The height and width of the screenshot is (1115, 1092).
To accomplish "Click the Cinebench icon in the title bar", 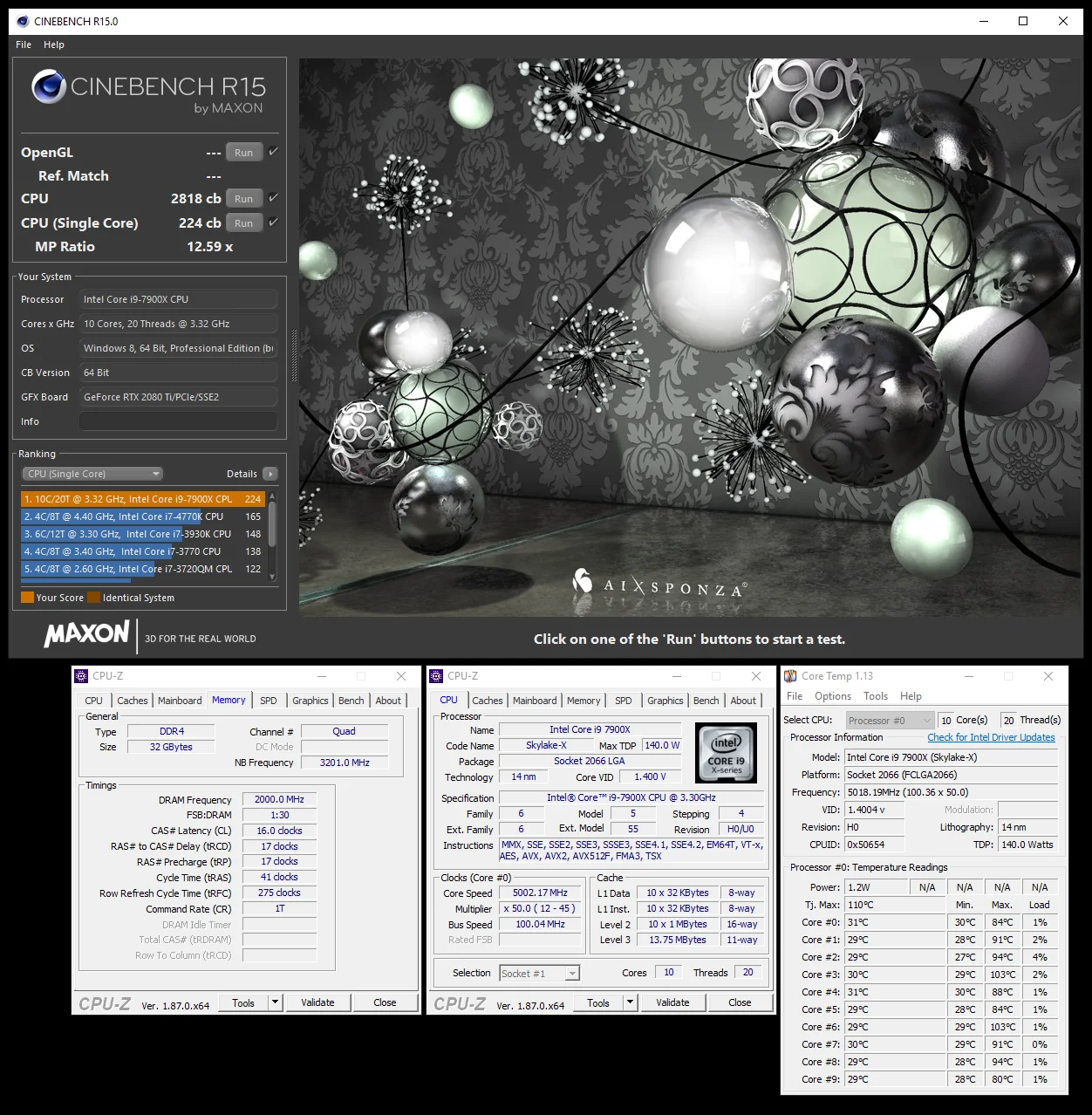I will pyautogui.click(x=23, y=21).
